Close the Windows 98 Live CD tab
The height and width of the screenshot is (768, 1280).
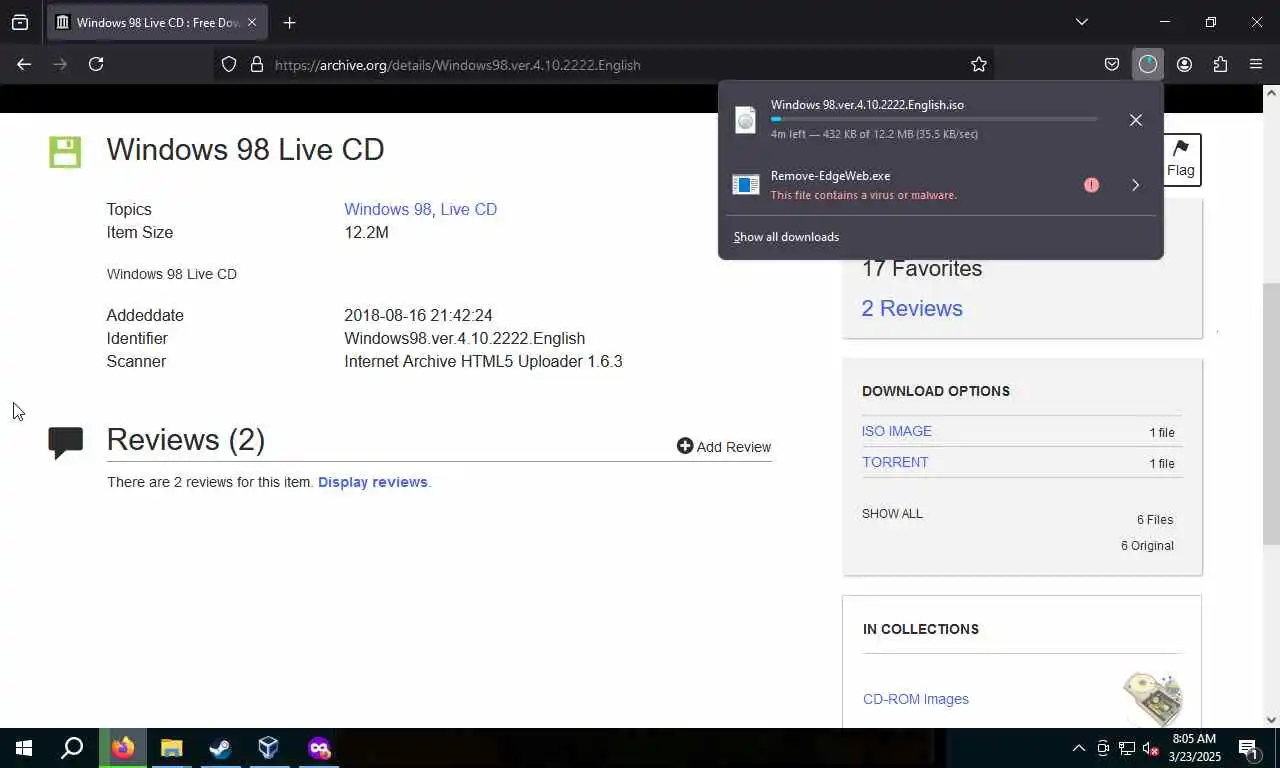coord(252,22)
